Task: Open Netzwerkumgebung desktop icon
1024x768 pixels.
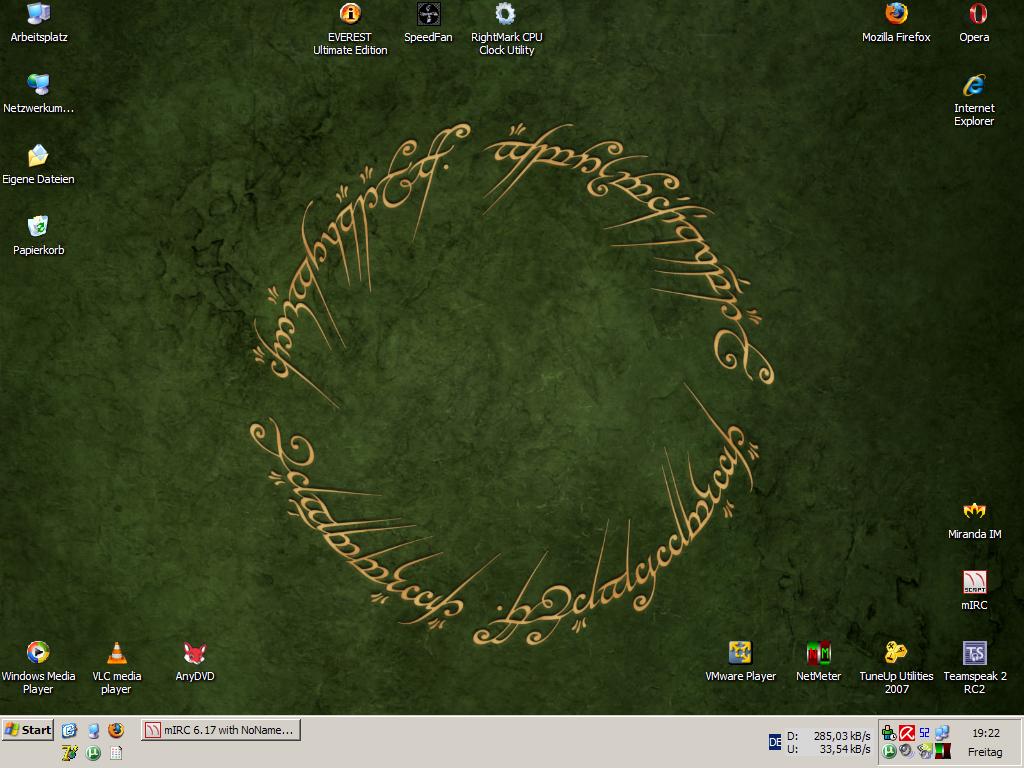Action: tap(39, 93)
